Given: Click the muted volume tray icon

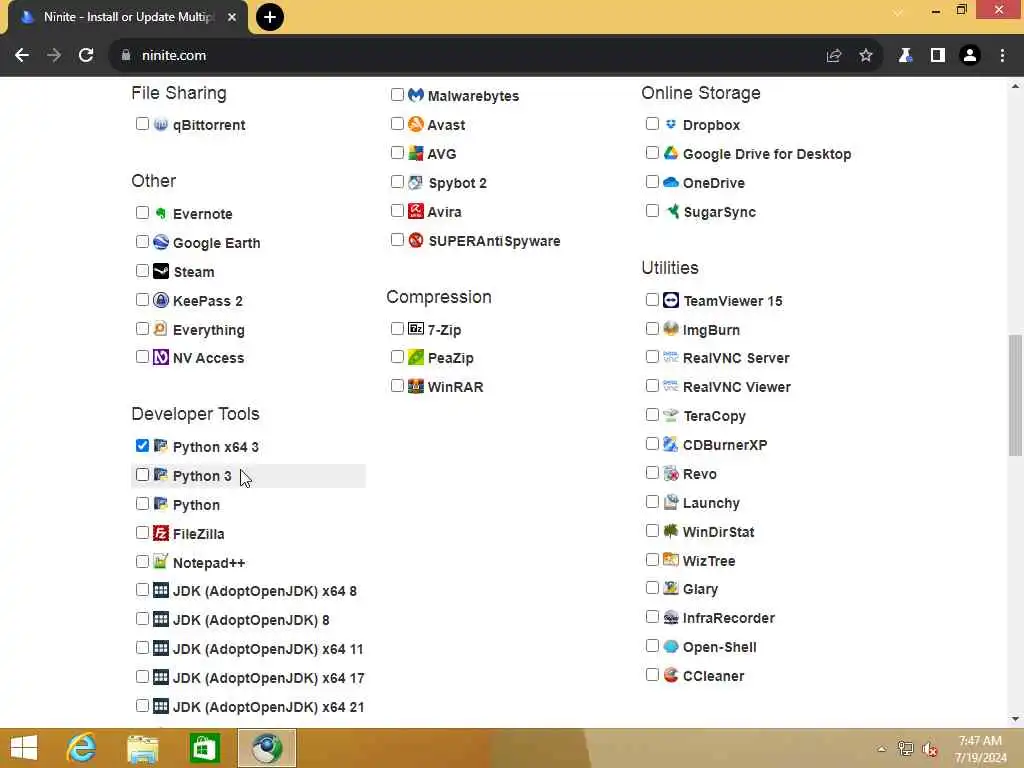Looking at the screenshot, I should (x=929, y=749).
